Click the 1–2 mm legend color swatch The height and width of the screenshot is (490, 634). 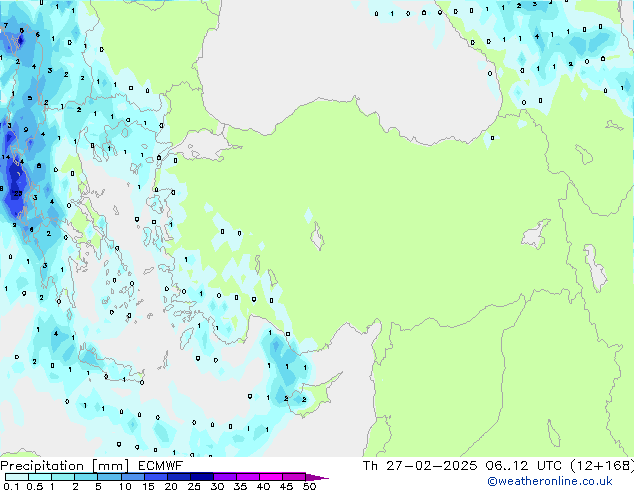pyautogui.click(x=63, y=477)
